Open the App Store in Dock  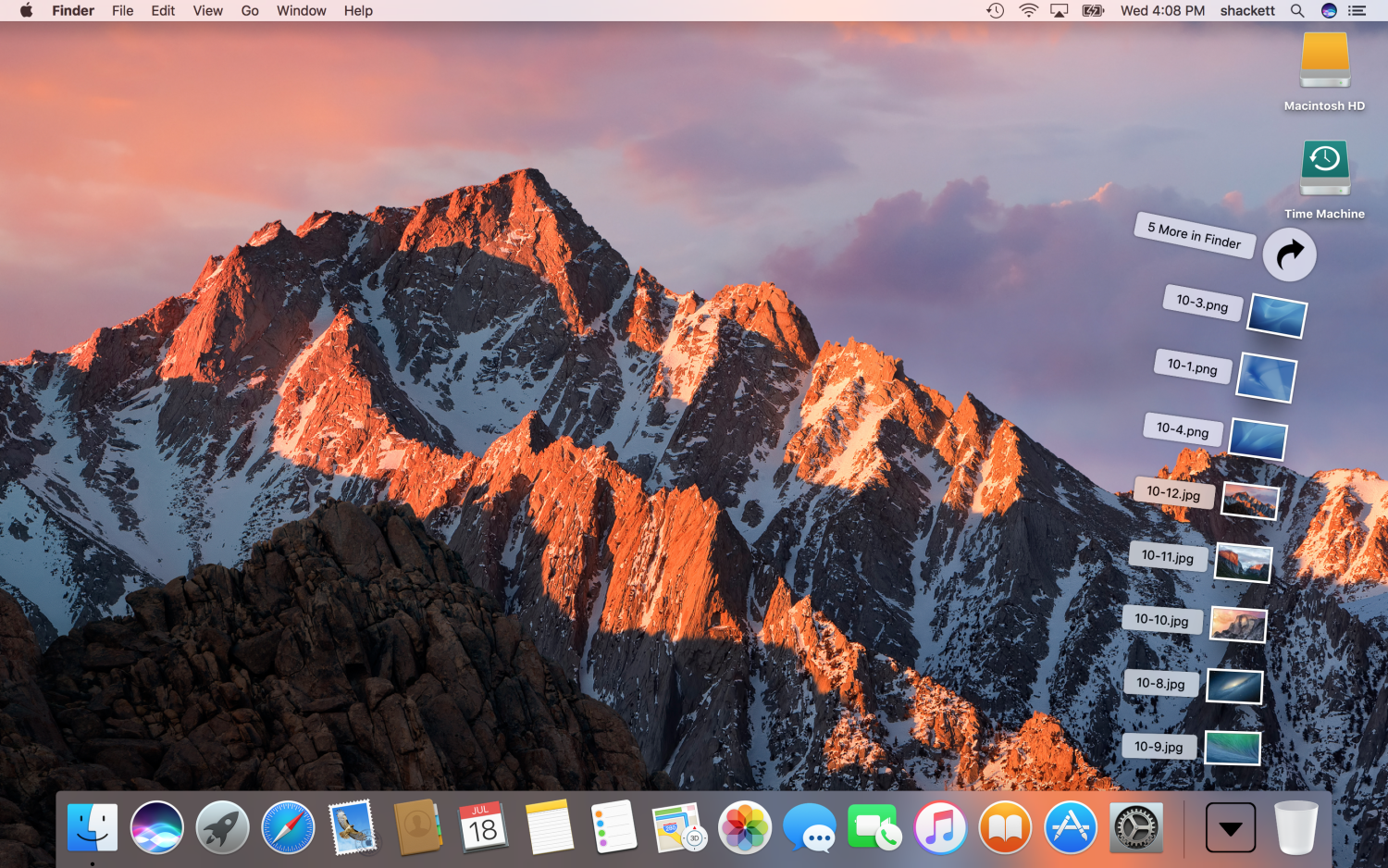click(x=1071, y=826)
